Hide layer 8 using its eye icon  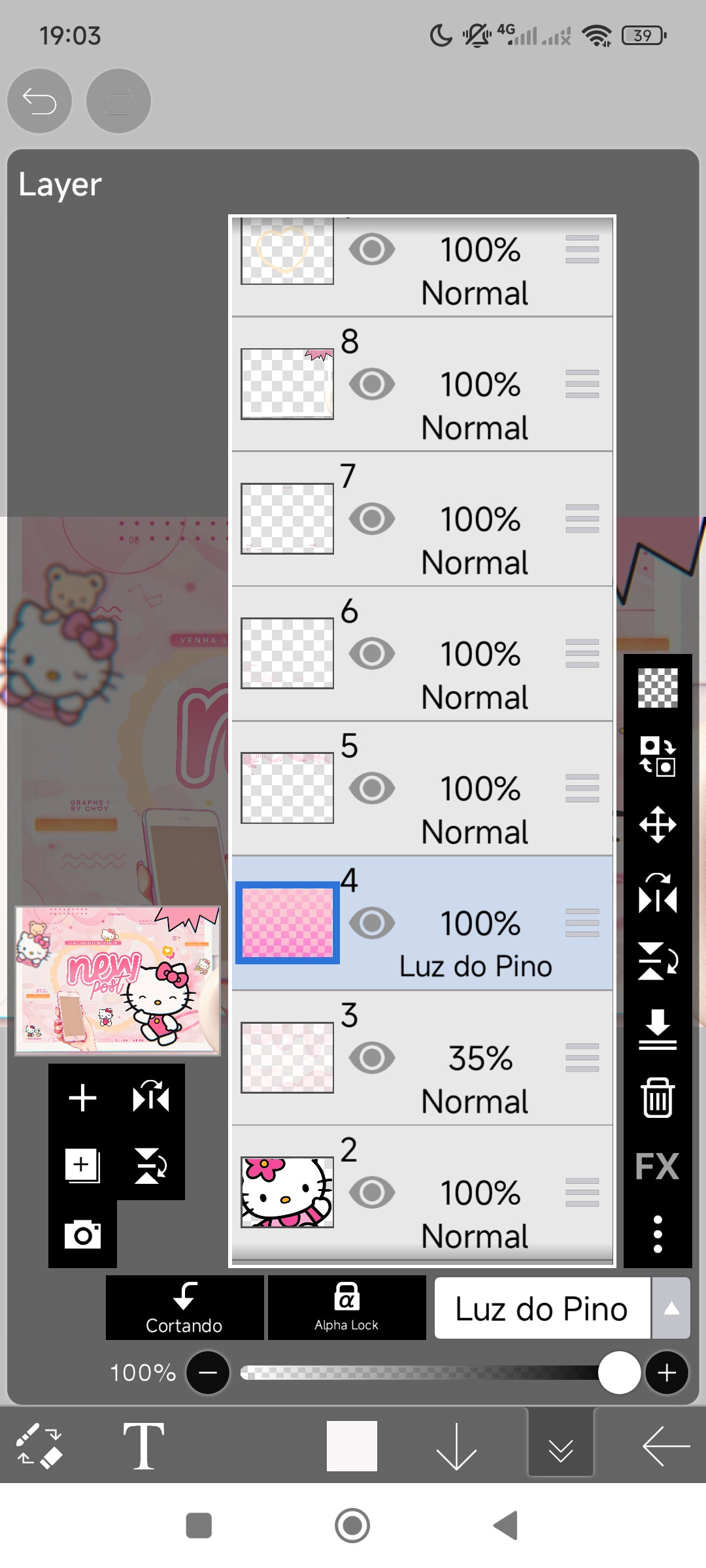(372, 384)
